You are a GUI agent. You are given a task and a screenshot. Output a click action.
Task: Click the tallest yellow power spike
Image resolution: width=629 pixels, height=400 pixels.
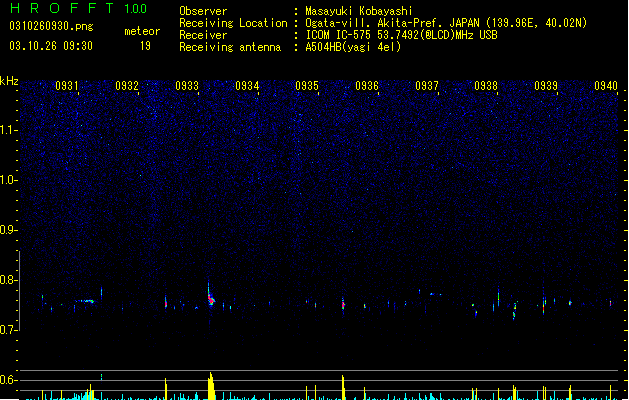[x=211, y=386]
